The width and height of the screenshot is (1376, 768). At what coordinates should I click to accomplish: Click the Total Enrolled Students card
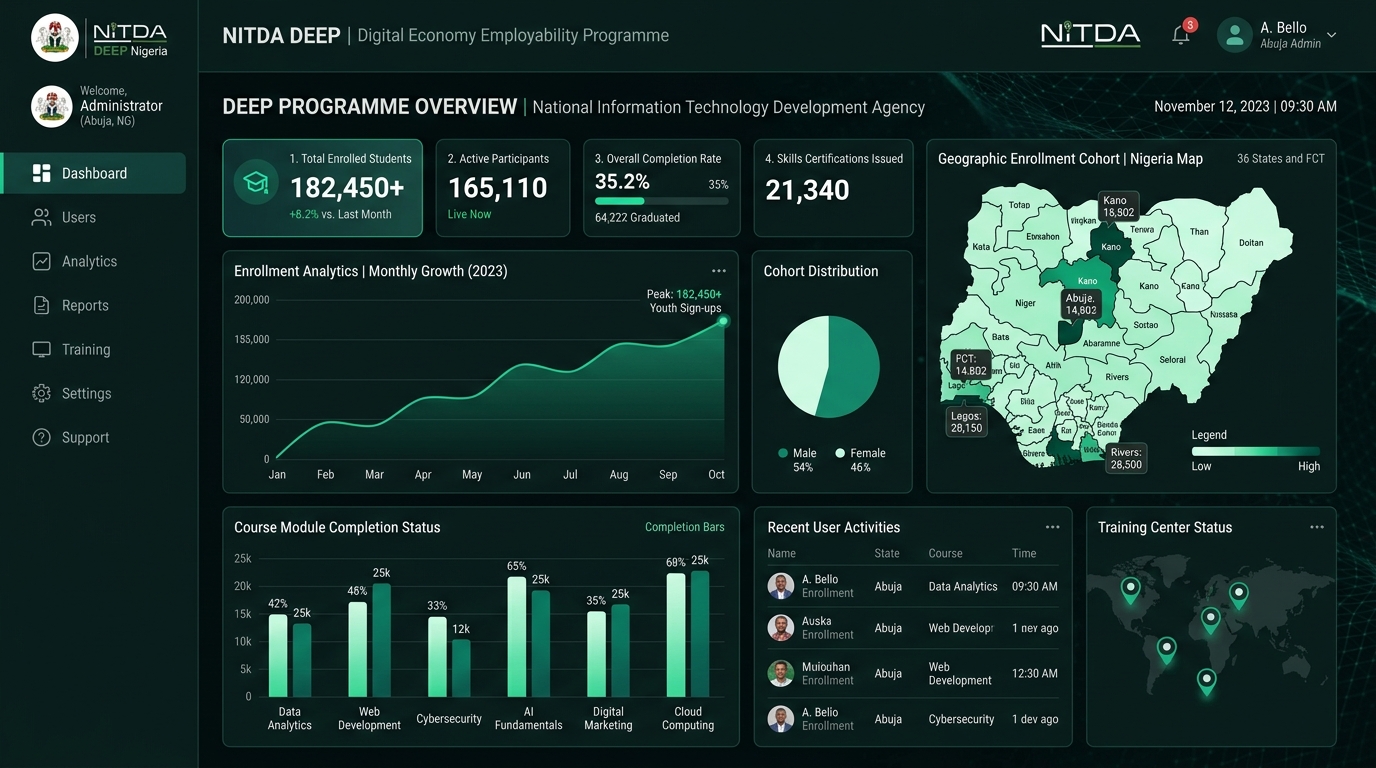coord(323,188)
